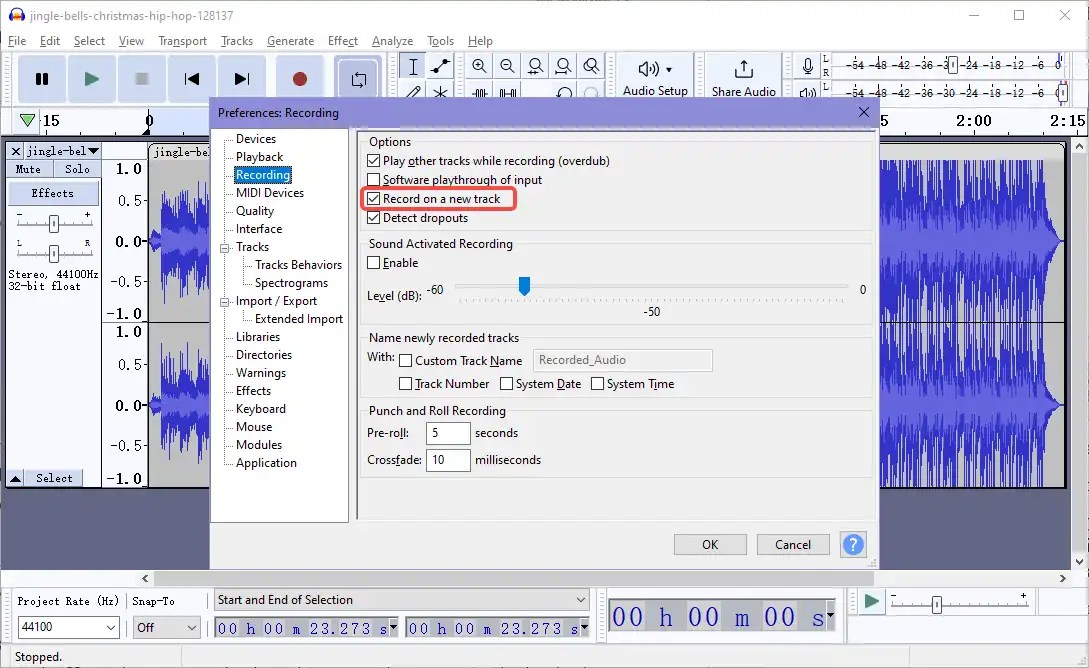Open the Generate menu
Image resolution: width=1089 pixels, height=668 pixels.
pyautogui.click(x=291, y=41)
